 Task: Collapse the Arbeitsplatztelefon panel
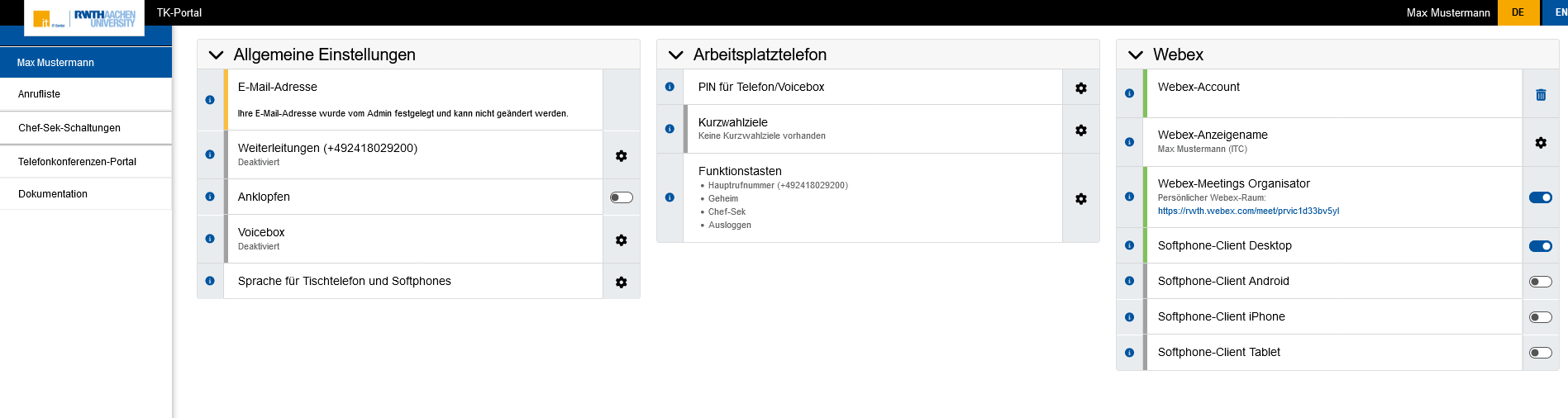(676, 55)
